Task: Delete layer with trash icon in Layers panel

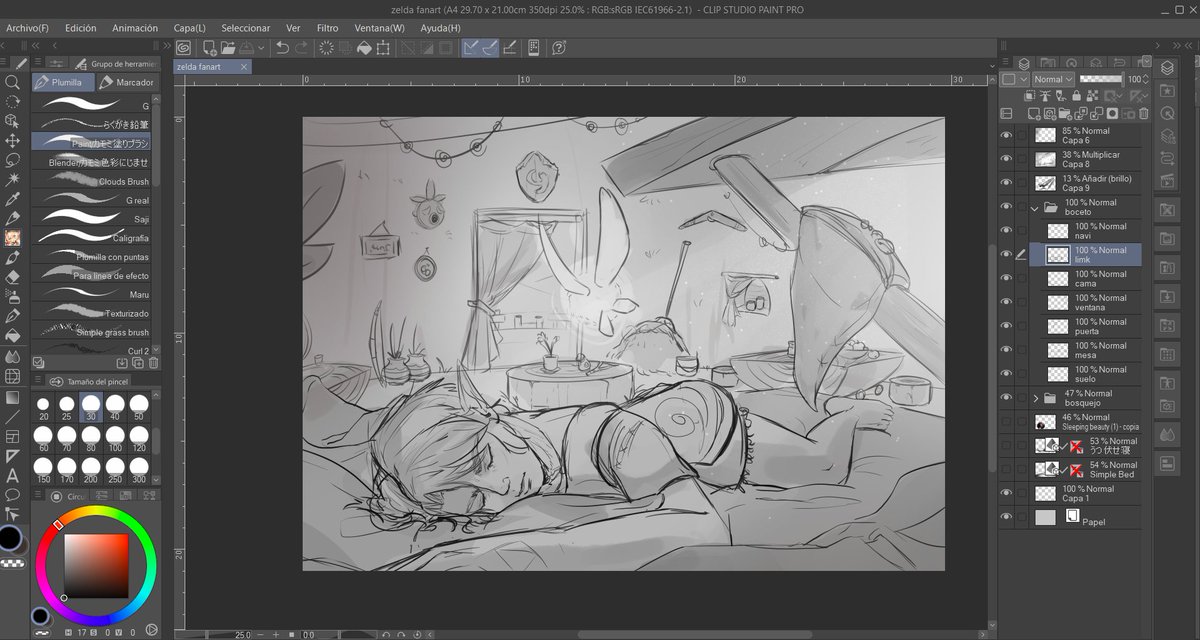Action: click(x=1143, y=112)
